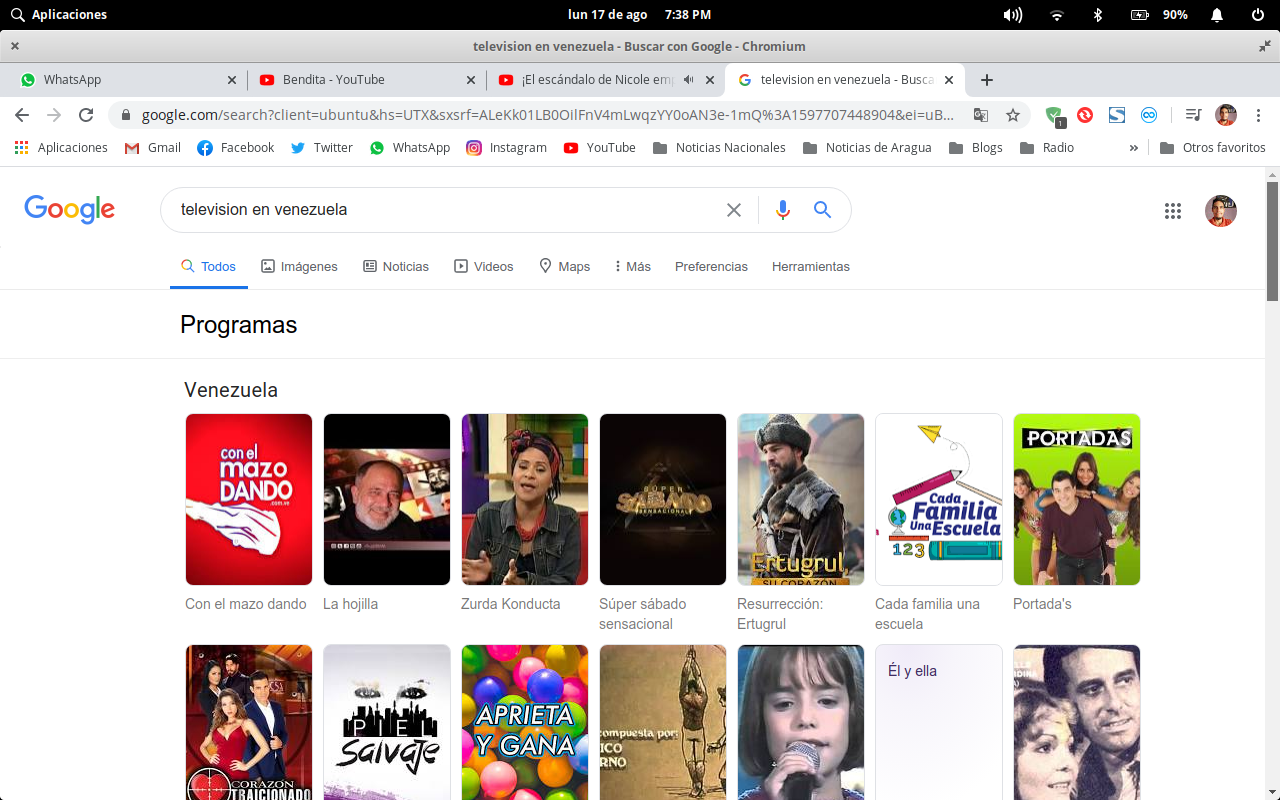The image size is (1280, 800).
Task: Click the address bar URL
Action: click(547, 115)
